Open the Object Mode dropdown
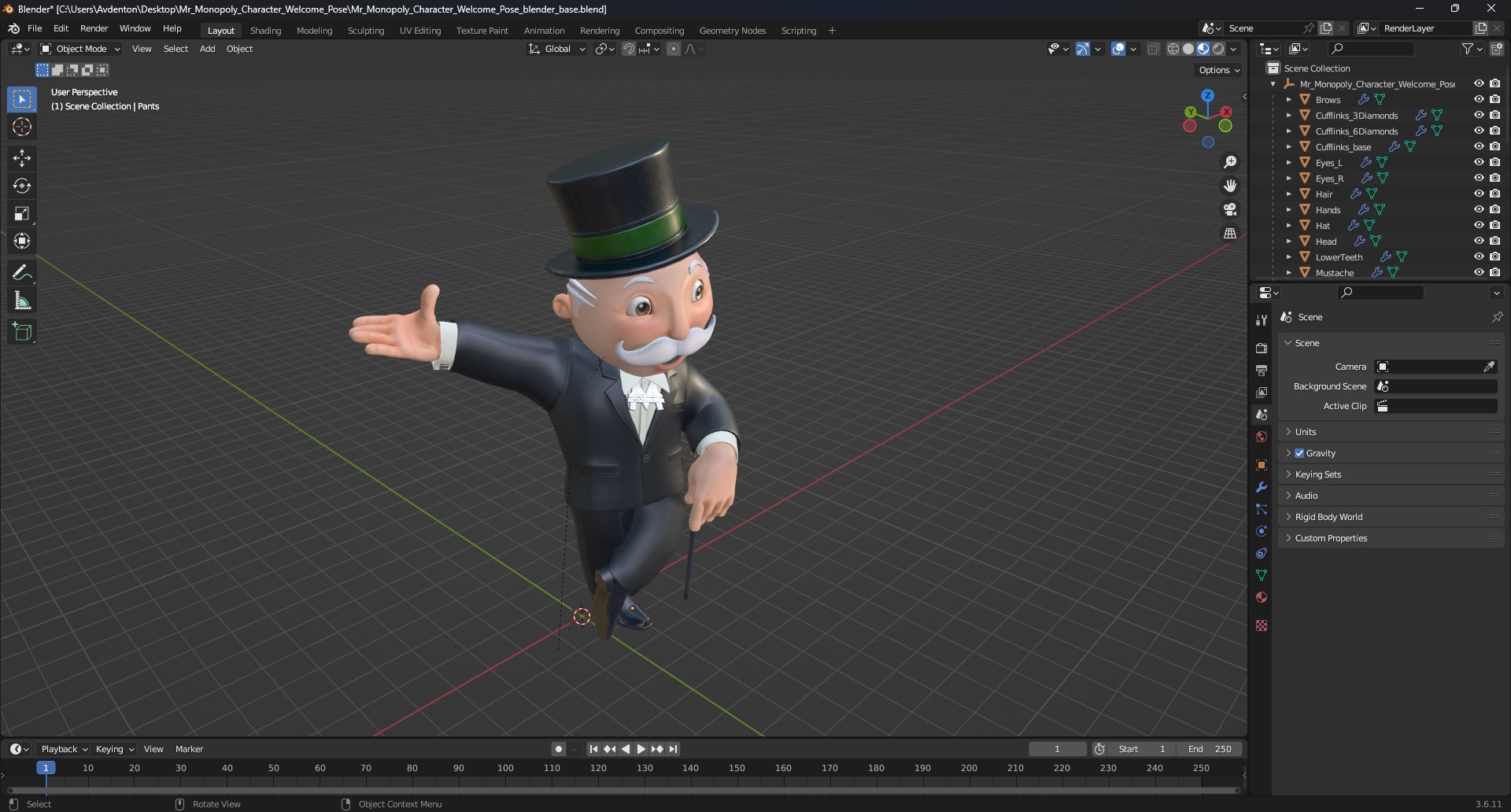This screenshot has width=1511, height=812. pyautogui.click(x=80, y=49)
